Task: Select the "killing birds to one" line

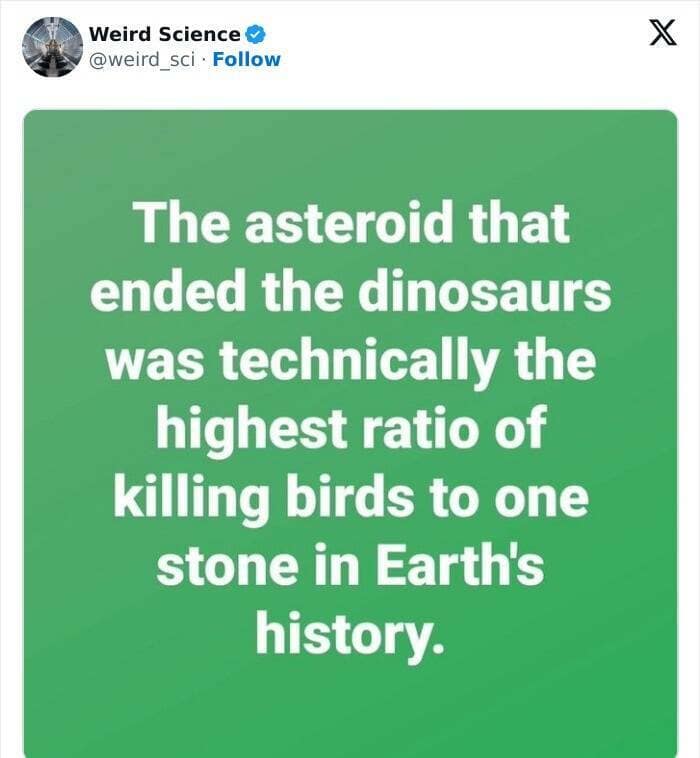Action: (350, 499)
